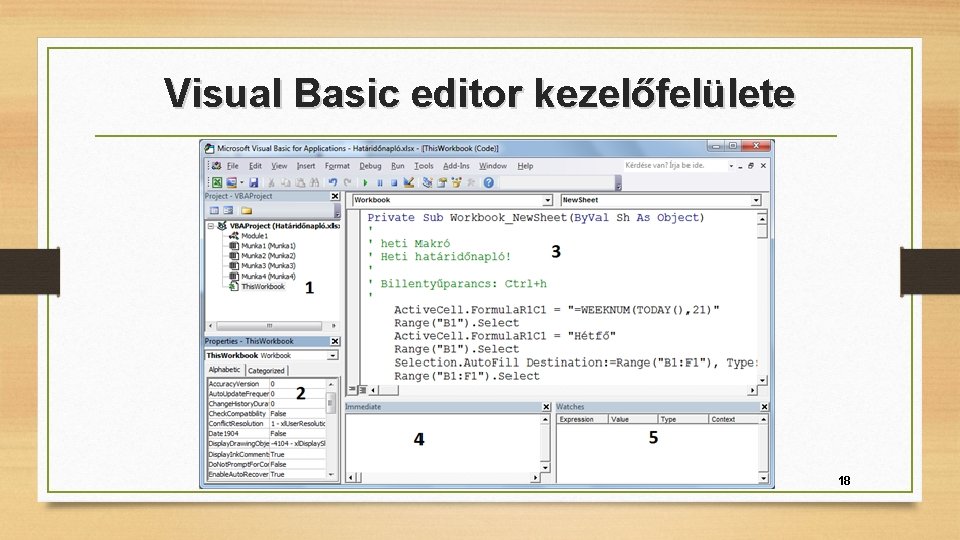Click the View Microsoft Excel toolbar icon
960x540 pixels.
[217, 182]
